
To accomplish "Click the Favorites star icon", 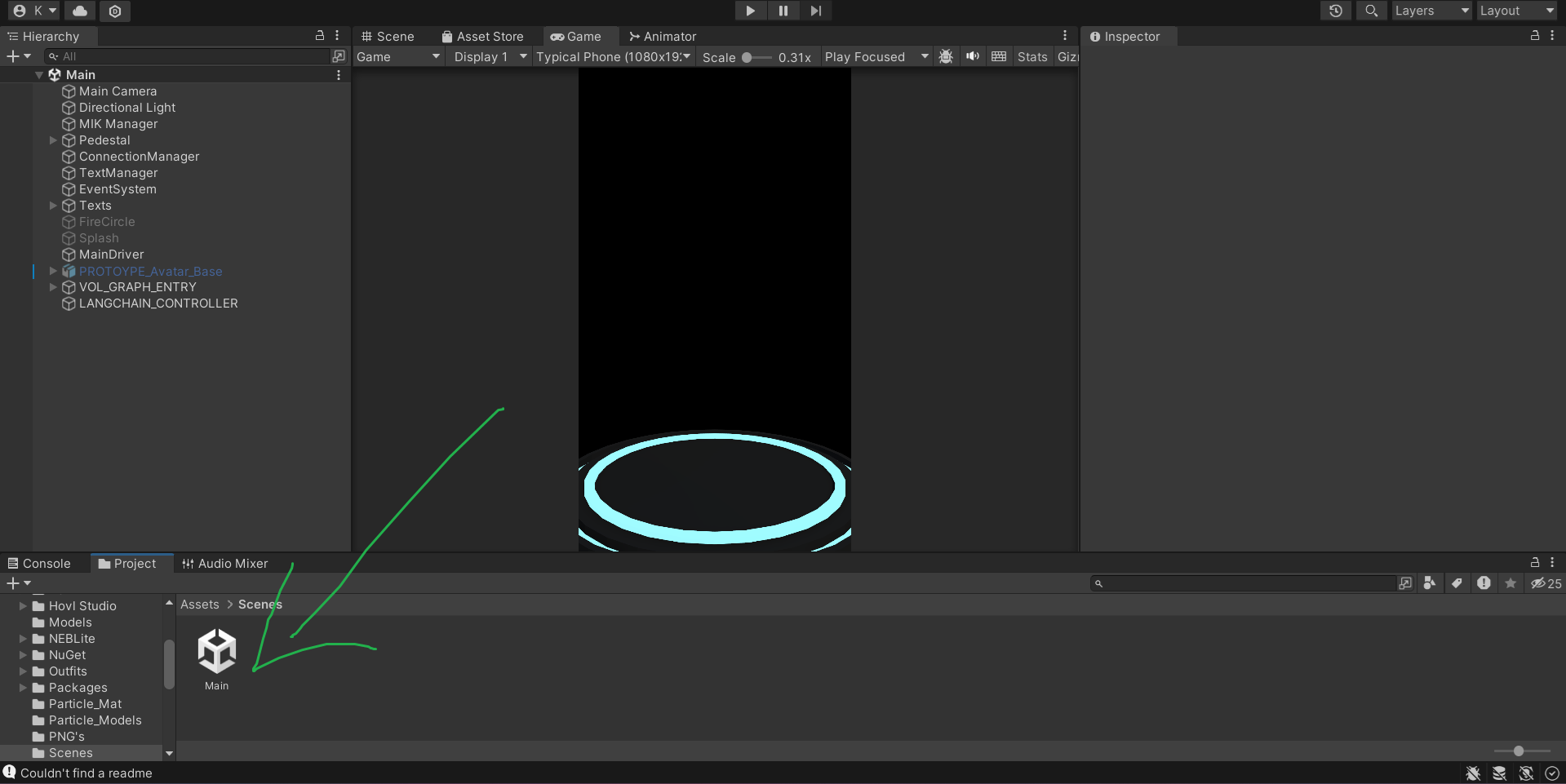I will coord(1511,583).
